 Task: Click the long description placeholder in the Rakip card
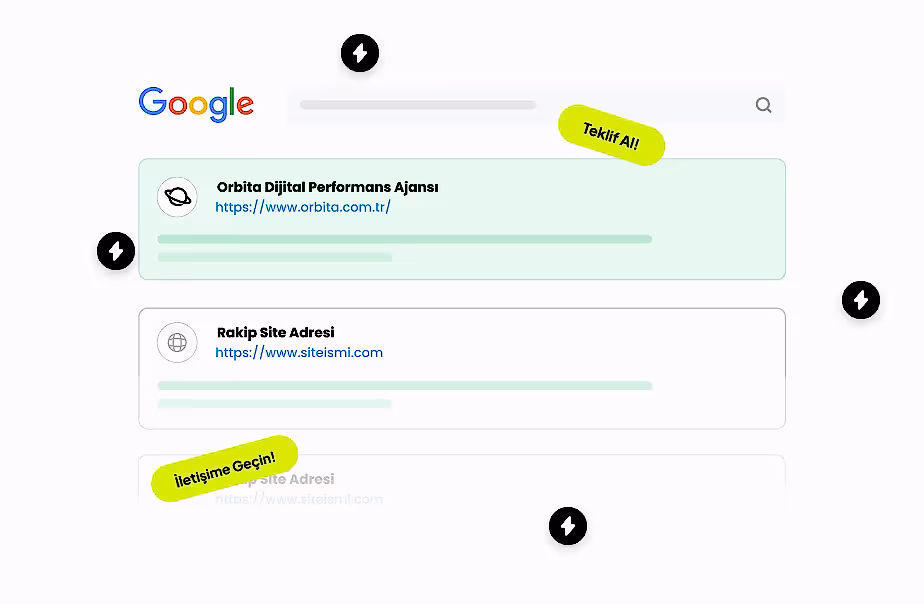tap(404, 385)
